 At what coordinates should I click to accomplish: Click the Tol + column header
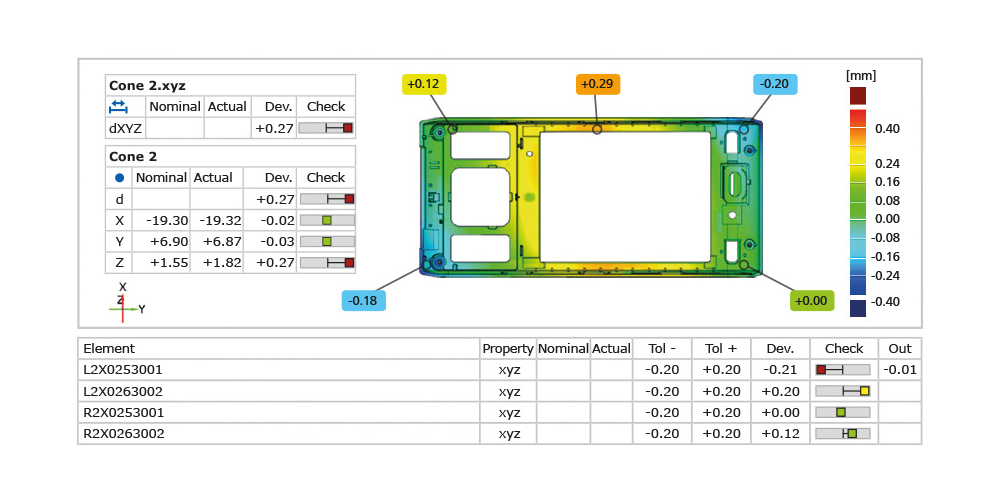tap(720, 349)
